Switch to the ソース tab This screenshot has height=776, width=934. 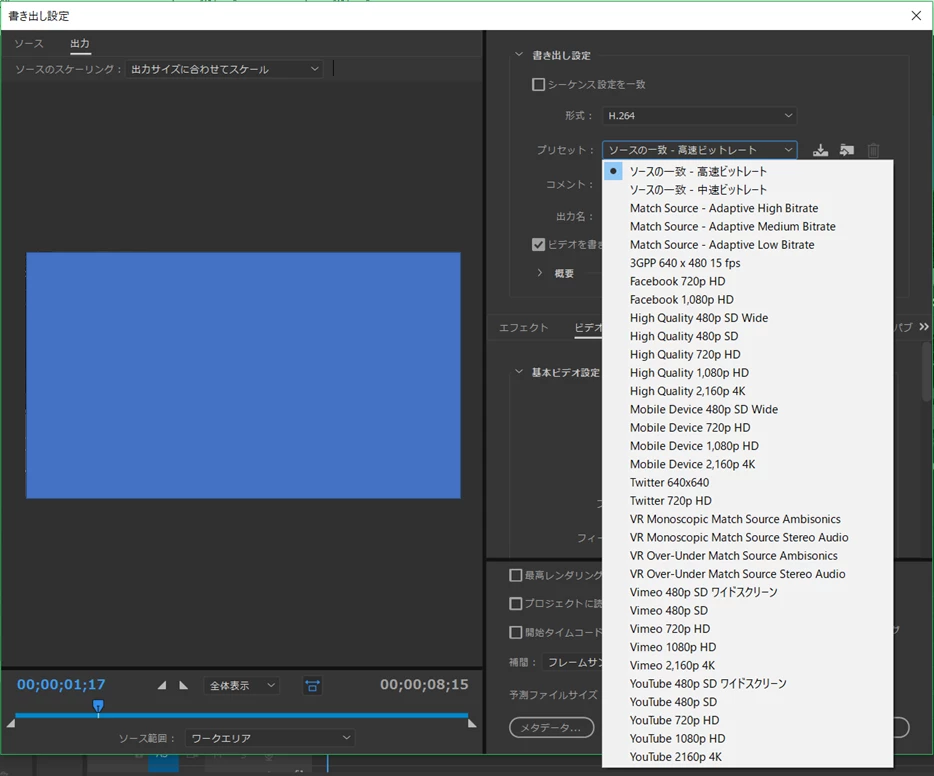point(29,43)
